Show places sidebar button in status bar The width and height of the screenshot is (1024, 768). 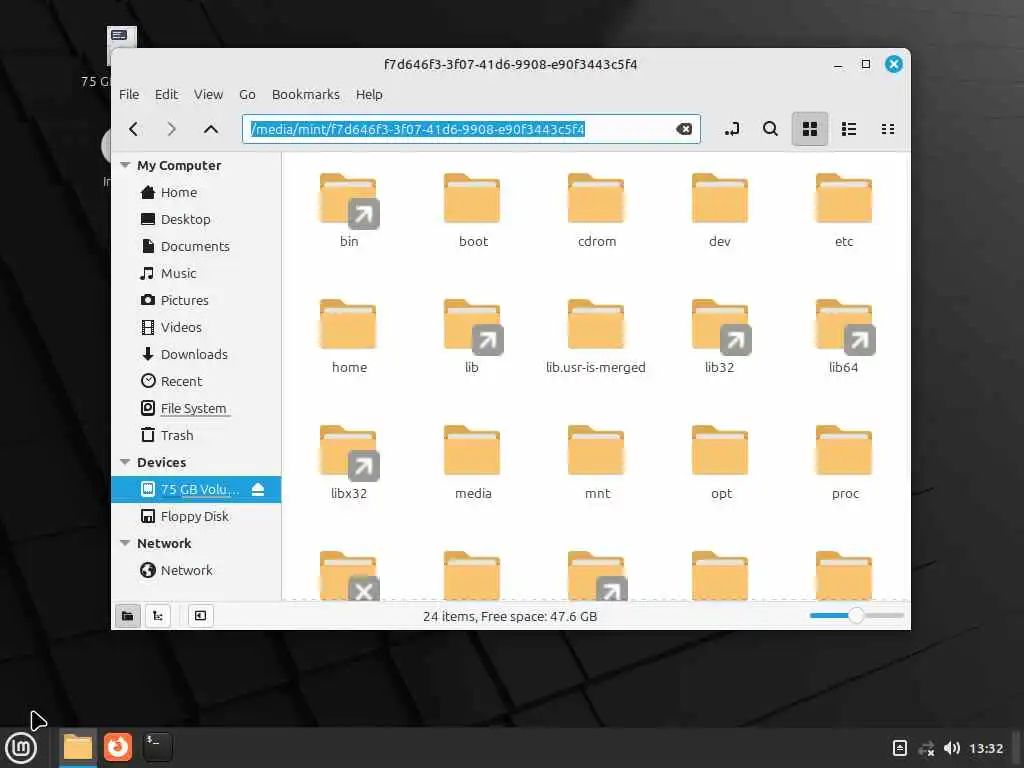coord(127,616)
